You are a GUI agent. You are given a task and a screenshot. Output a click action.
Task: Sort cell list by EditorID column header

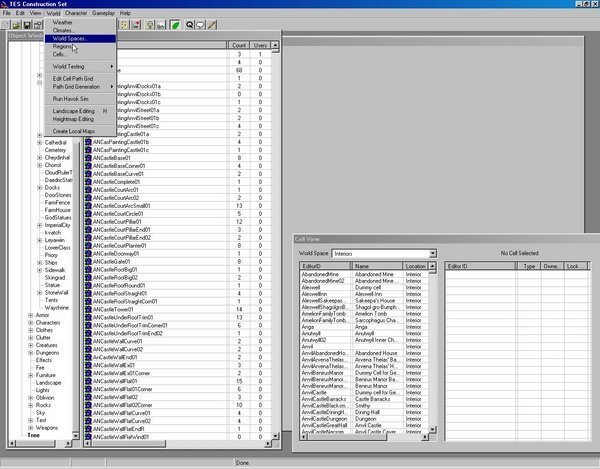pyautogui.click(x=325, y=266)
